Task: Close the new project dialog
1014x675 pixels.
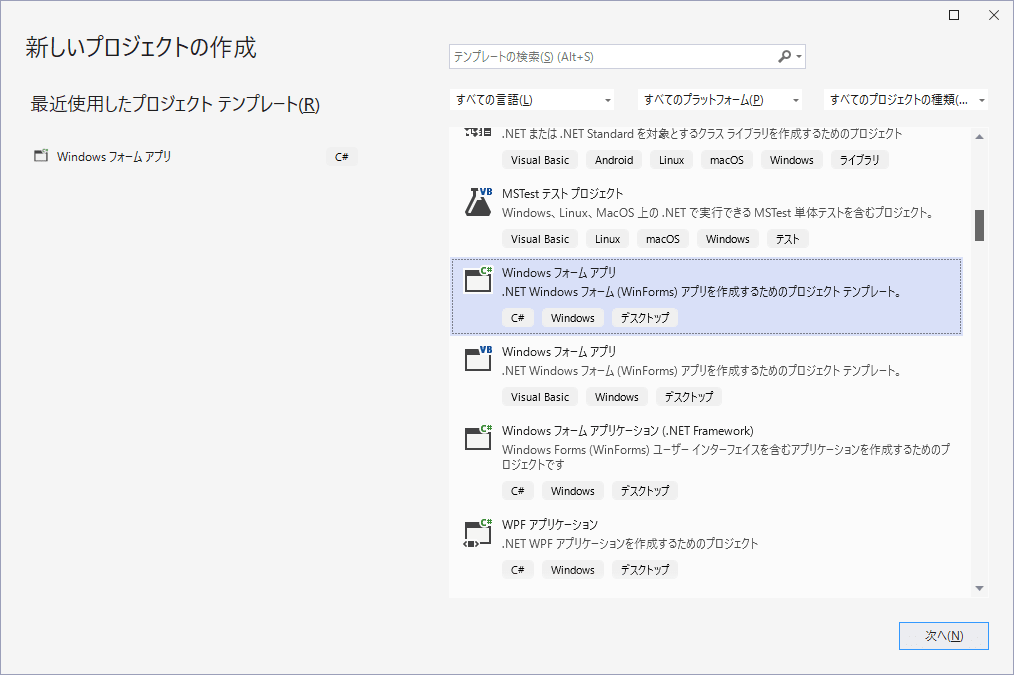Action: click(x=994, y=15)
